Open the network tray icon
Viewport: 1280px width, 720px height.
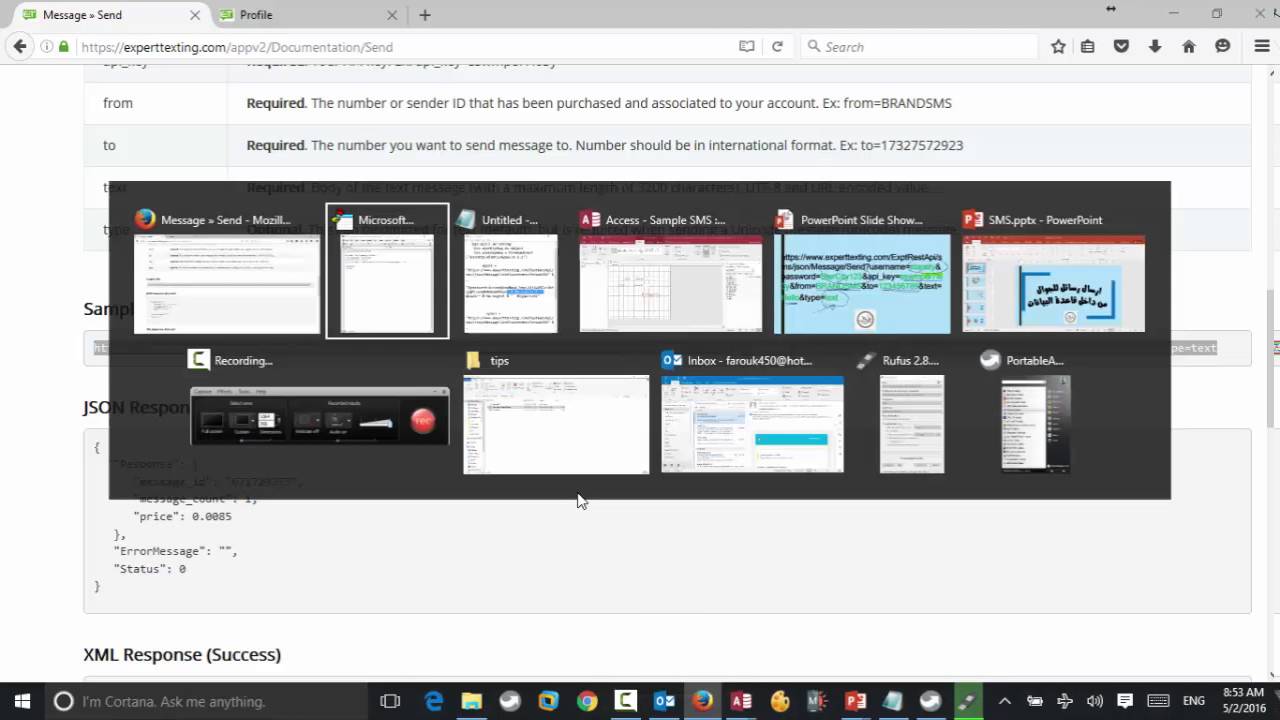click(1065, 701)
